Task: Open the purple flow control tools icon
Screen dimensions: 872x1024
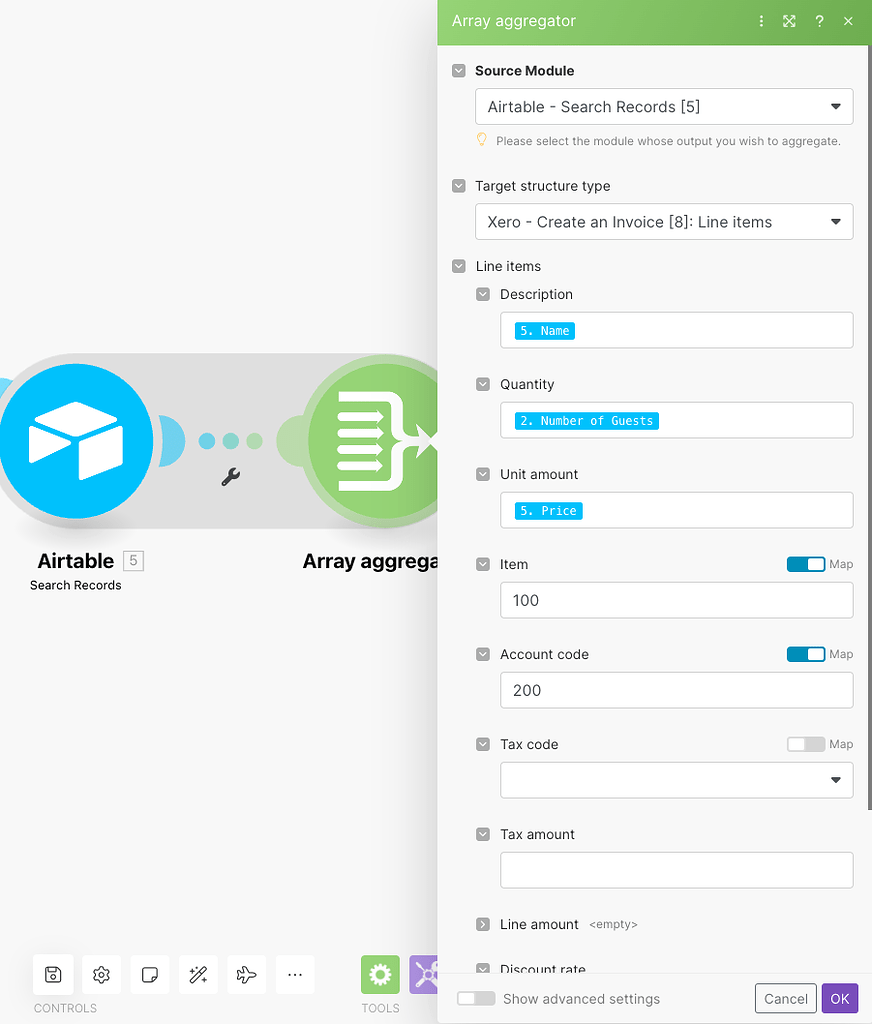Action: coord(423,975)
